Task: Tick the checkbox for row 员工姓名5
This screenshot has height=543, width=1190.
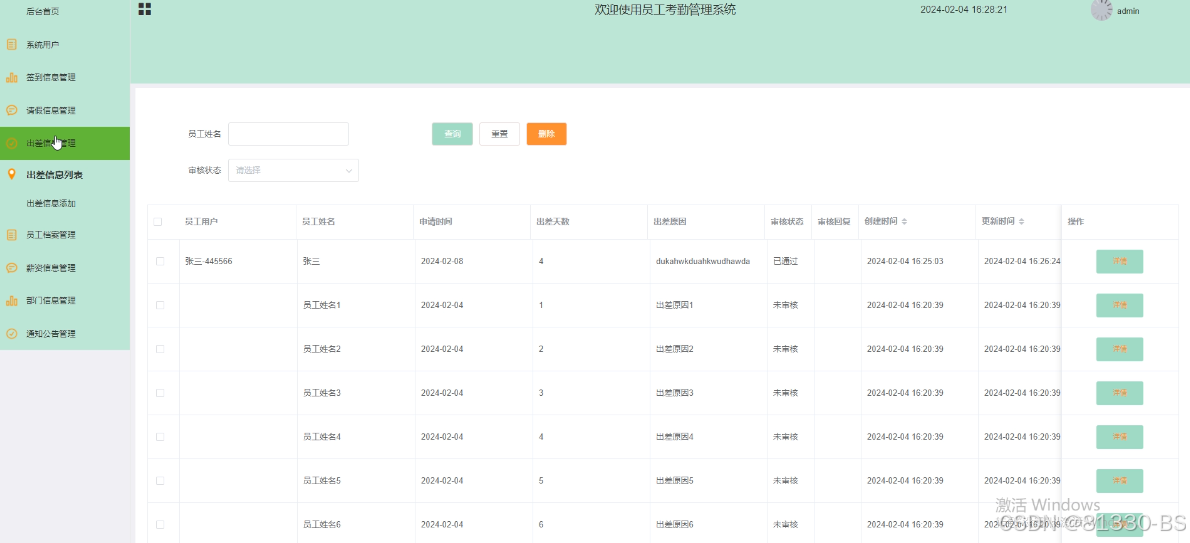Action: pos(160,481)
